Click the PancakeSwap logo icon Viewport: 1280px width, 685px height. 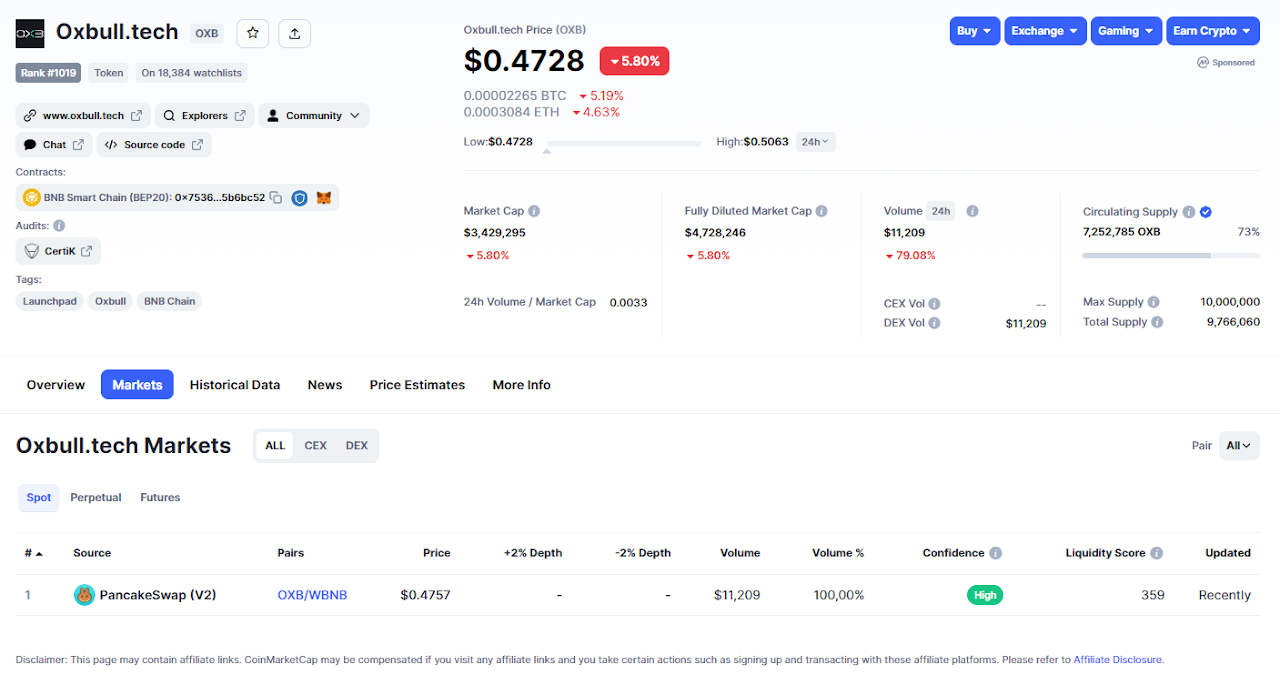(84, 595)
